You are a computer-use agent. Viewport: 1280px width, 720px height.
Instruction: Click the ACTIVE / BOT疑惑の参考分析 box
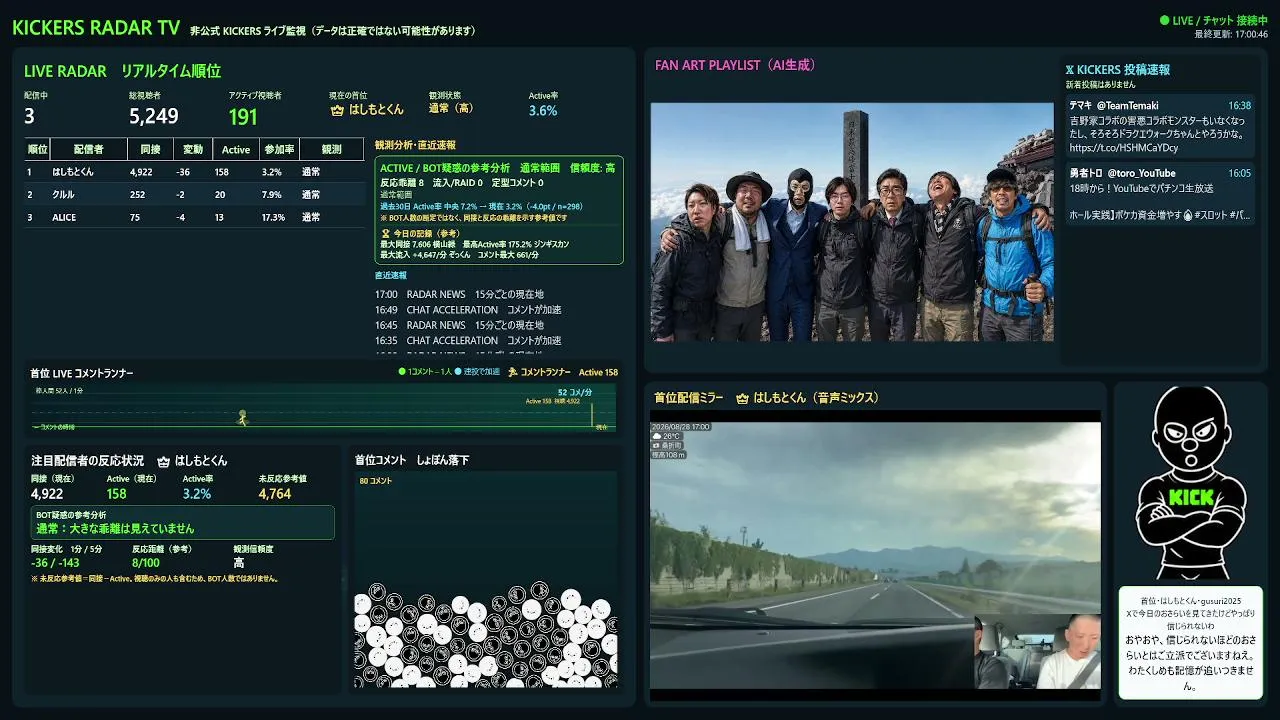click(499, 210)
